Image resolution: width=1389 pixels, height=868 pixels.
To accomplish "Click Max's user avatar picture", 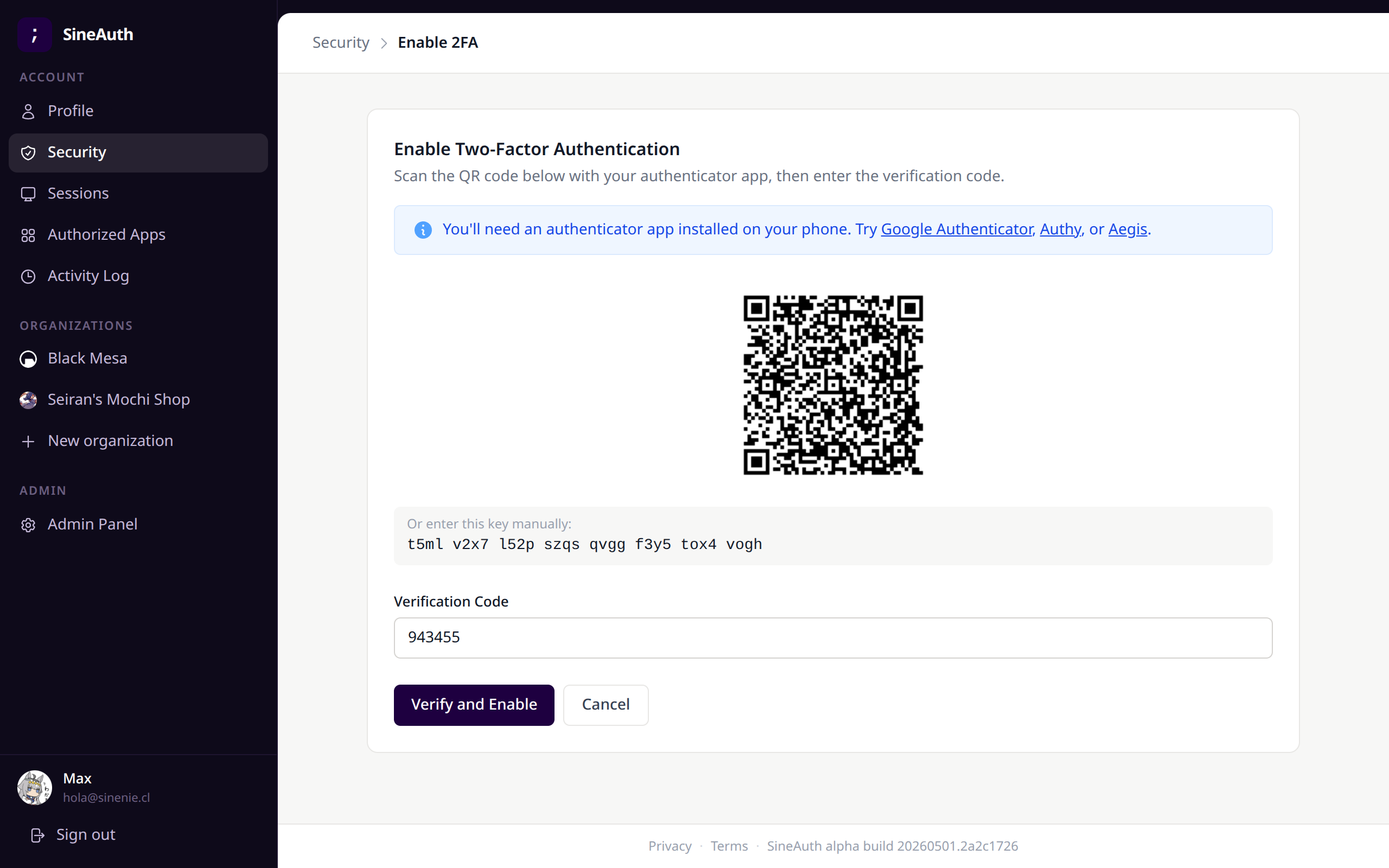I will point(34,788).
